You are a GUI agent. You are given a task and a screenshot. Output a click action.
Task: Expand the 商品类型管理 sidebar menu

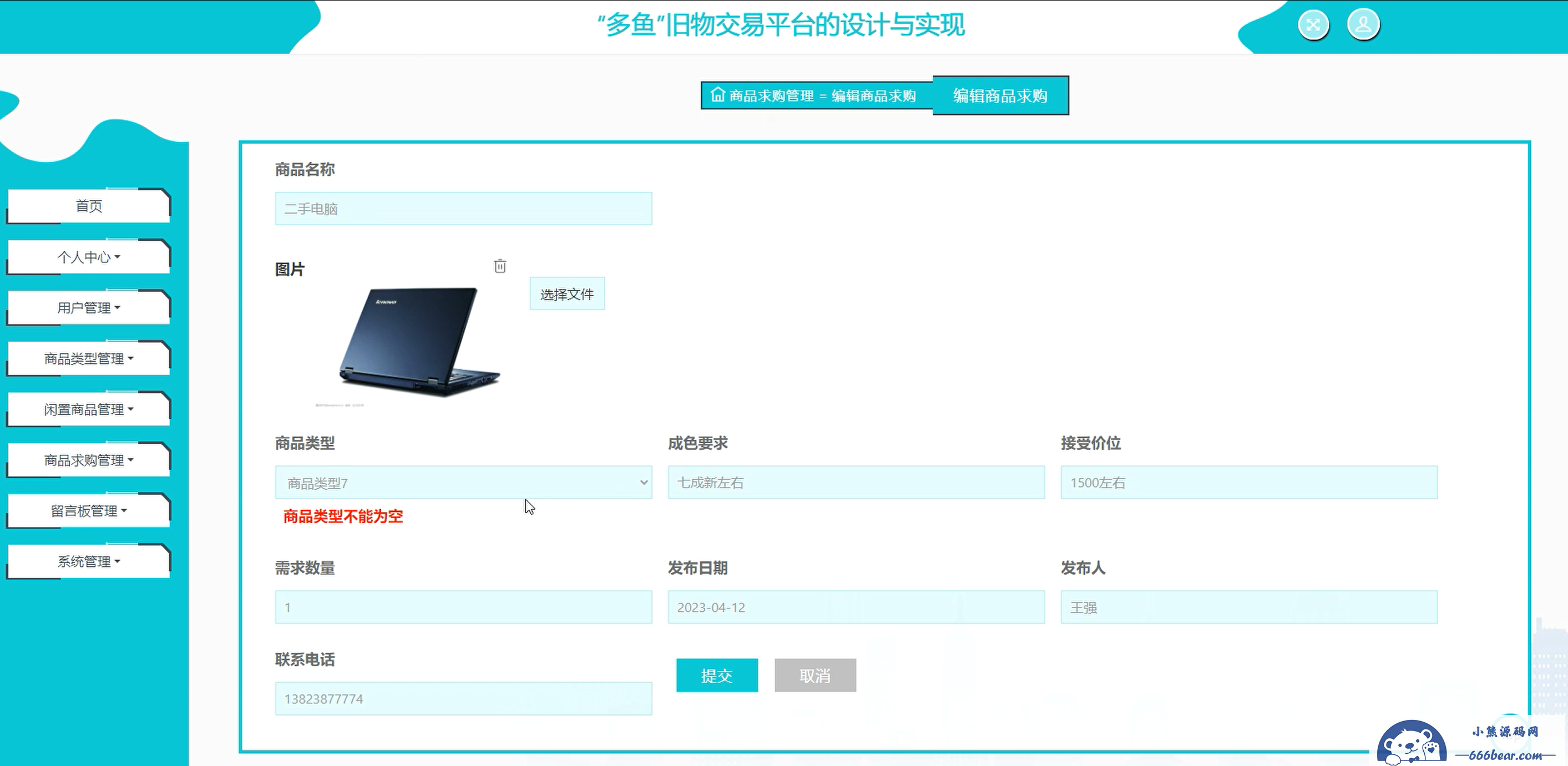[89, 358]
